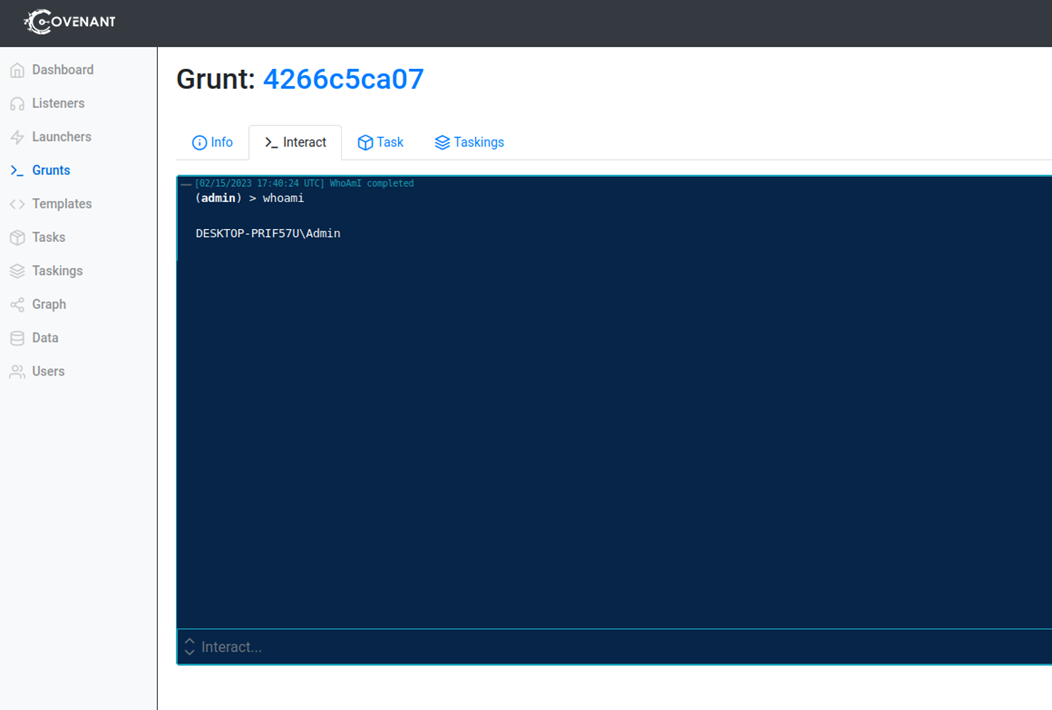Open the Task tab

coord(380,142)
